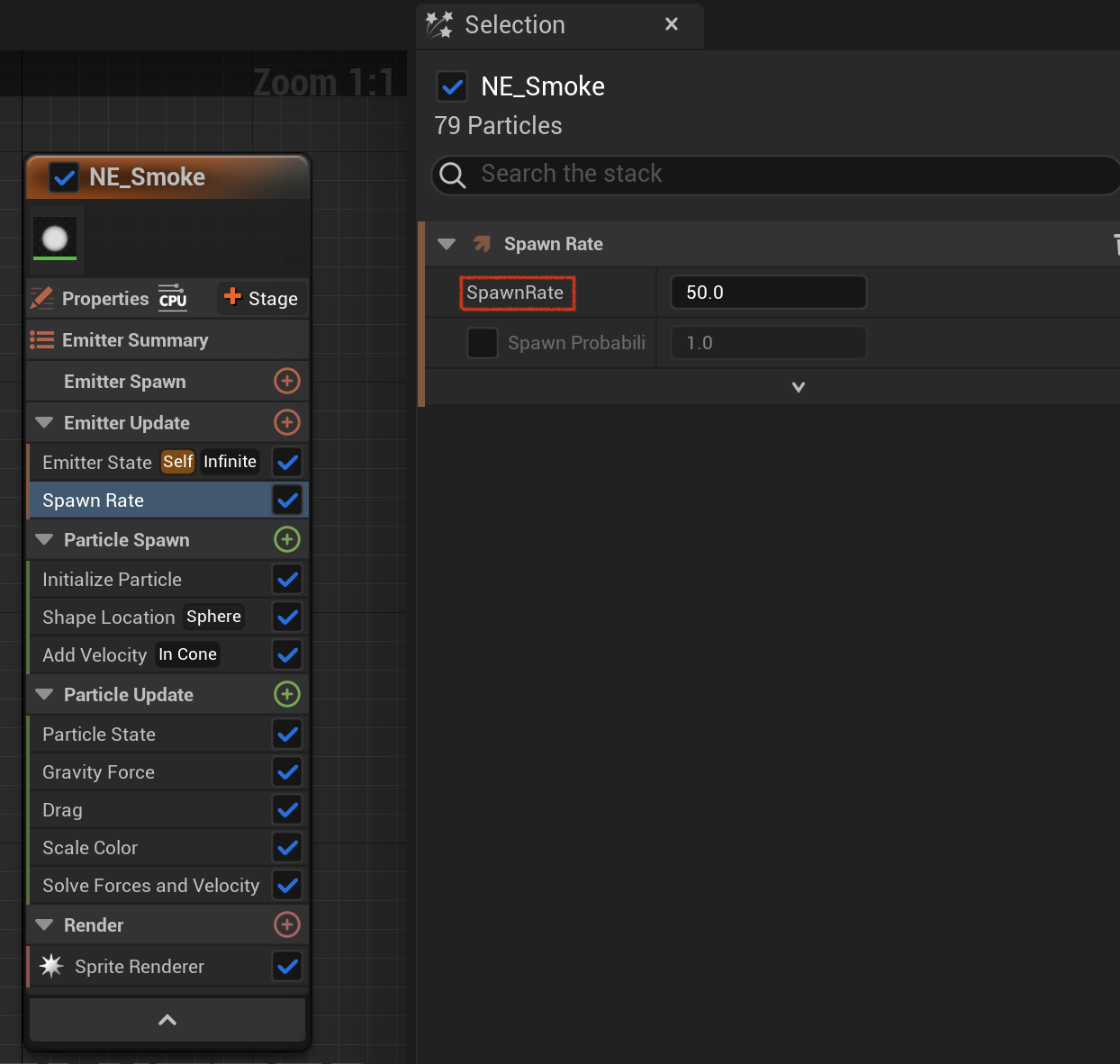
Task: Click the 'In Cone' velocity tag
Action: coord(187,654)
